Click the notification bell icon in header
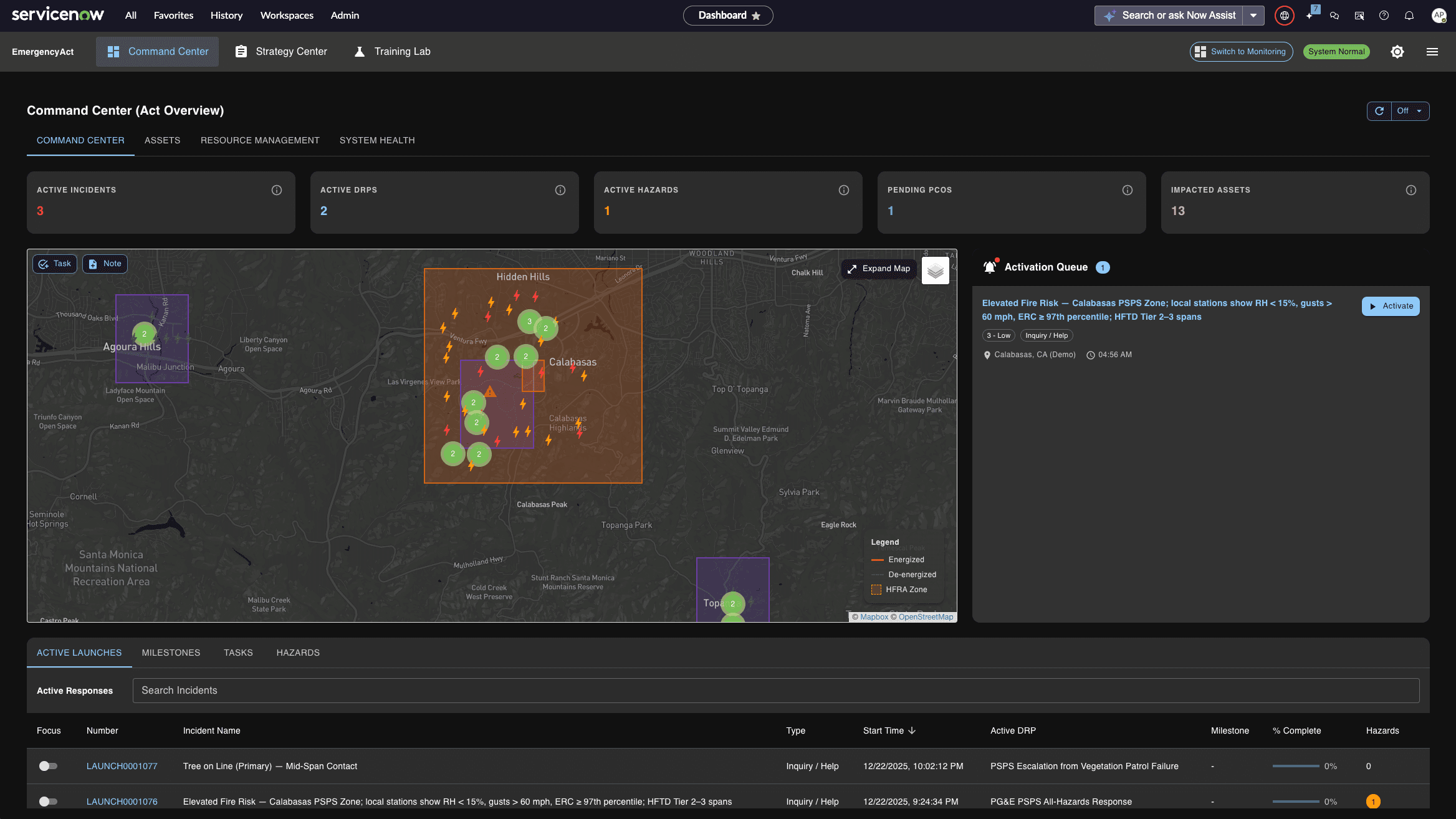This screenshot has width=1456, height=819. click(1409, 16)
